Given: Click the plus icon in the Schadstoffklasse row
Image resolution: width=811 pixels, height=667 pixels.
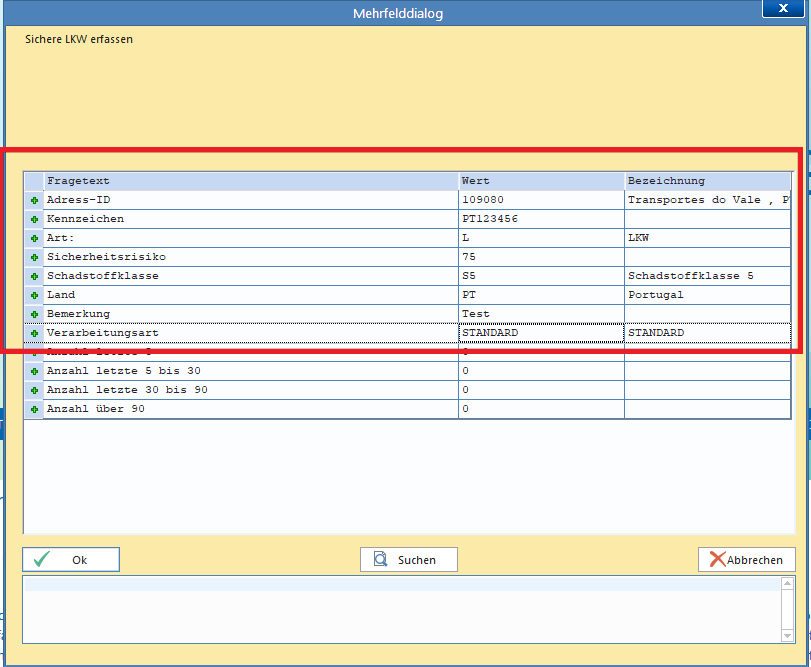Looking at the screenshot, I should click(x=35, y=277).
